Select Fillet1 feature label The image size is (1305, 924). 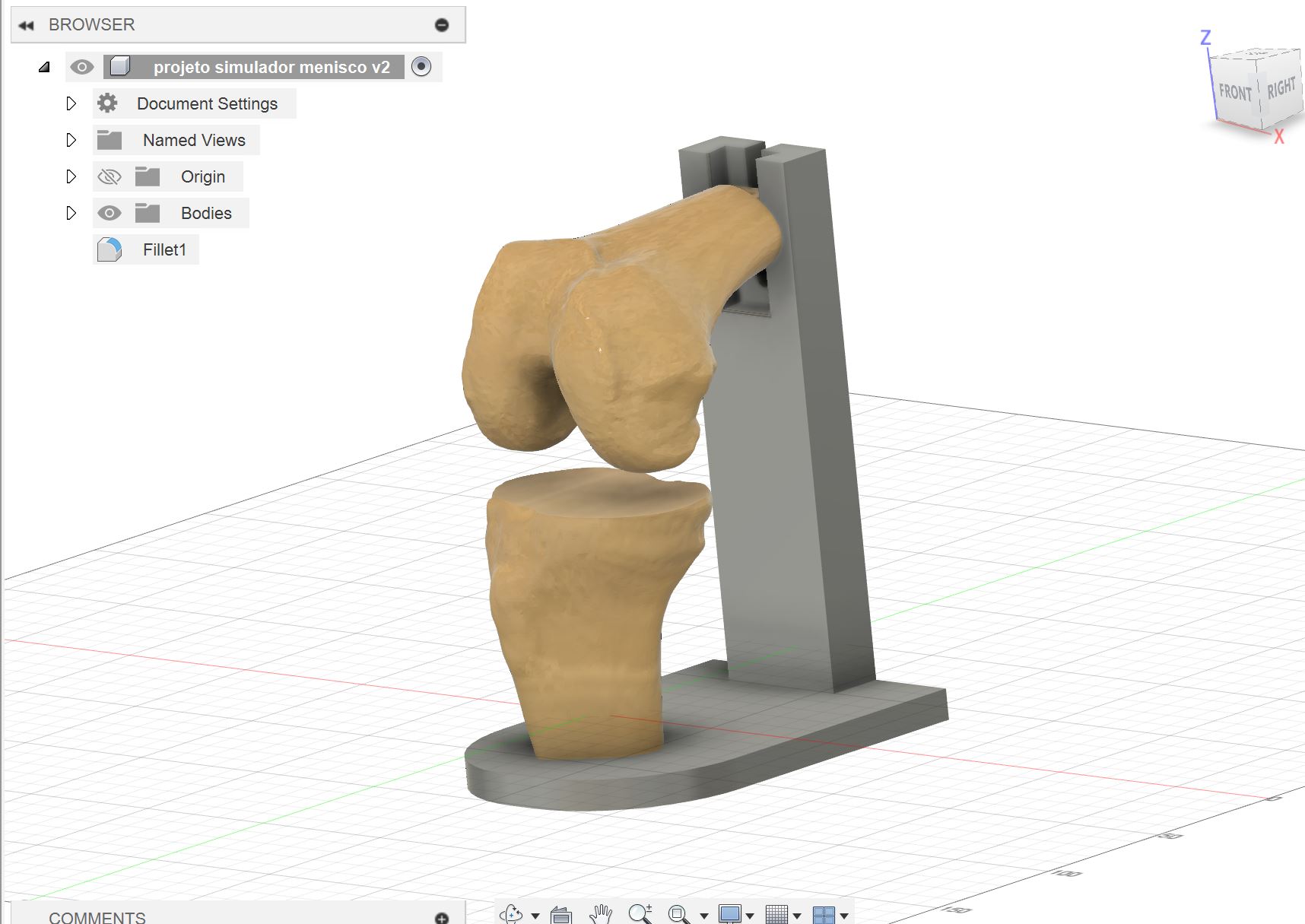[x=164, y=249]
